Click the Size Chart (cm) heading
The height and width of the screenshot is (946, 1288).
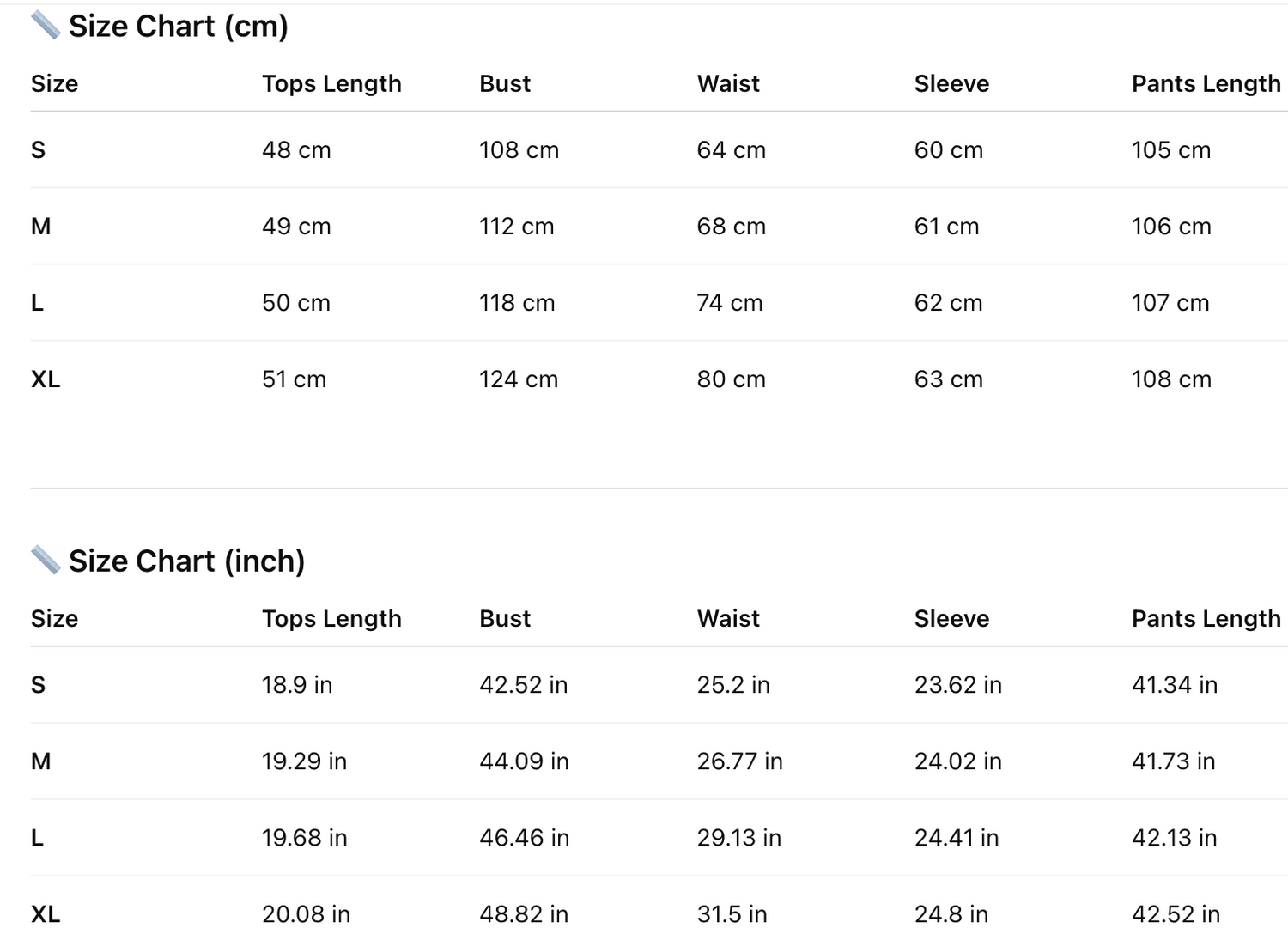click(178, 27)
